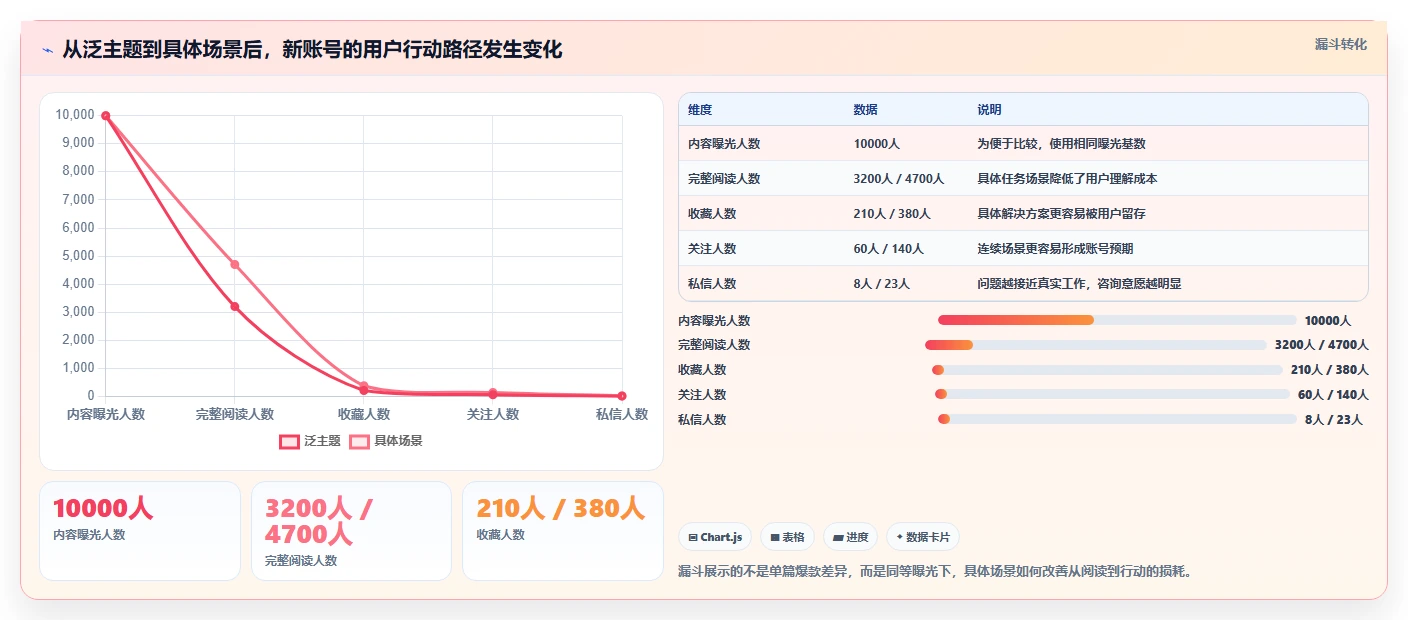The height and width of the screenshot is (620, 1408).
Task: Click the 具体场景 legend label text
Action: [398, 441]
